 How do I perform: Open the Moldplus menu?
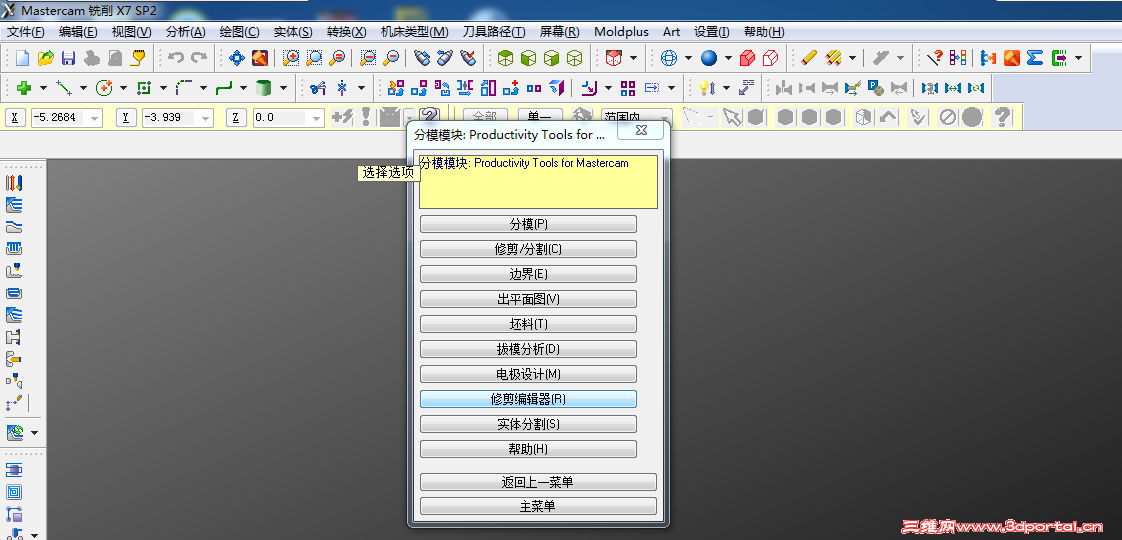pos(621,31)
